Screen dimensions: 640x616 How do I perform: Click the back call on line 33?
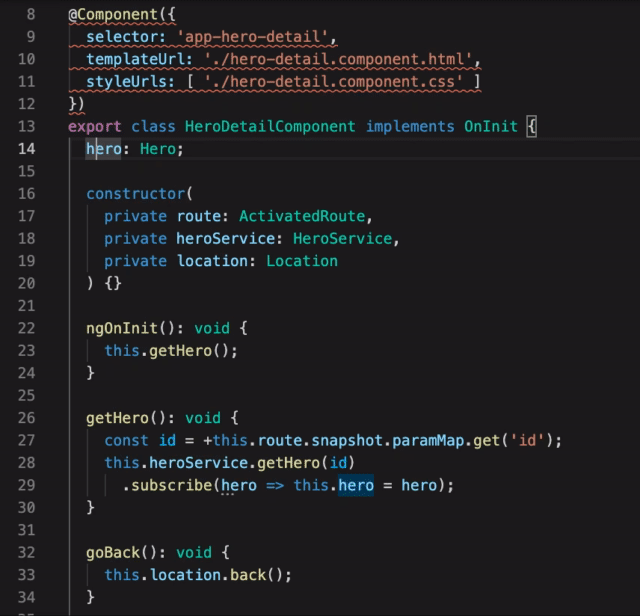tap(248, 576)
